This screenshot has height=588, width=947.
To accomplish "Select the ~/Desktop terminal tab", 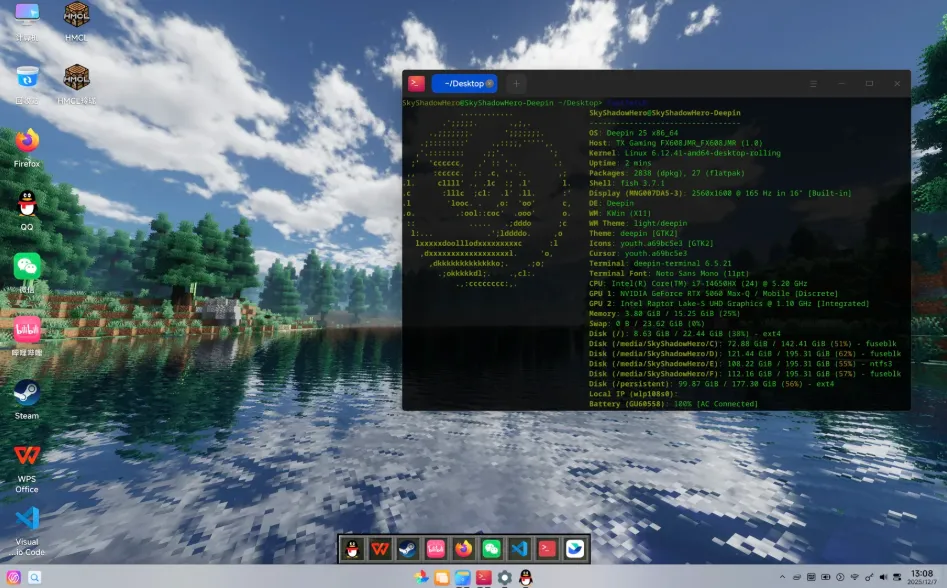I will pyautogui.click(x=464, y=84).
